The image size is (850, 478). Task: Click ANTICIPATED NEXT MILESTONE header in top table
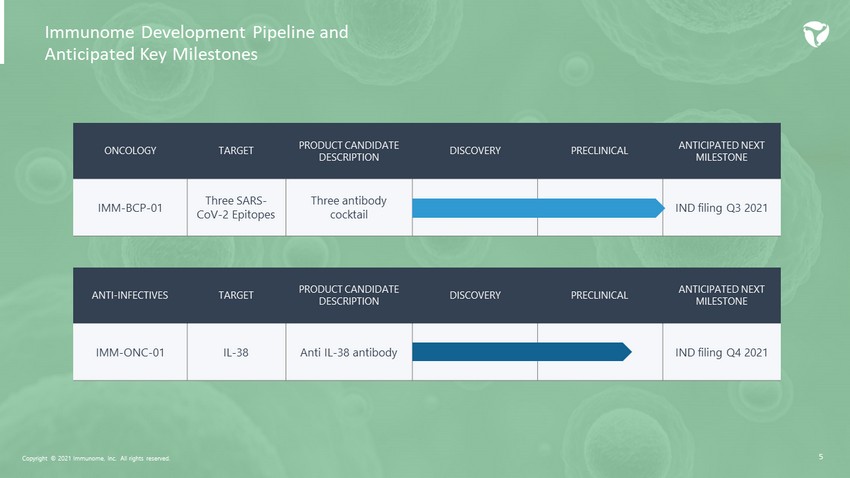(721, 151)
